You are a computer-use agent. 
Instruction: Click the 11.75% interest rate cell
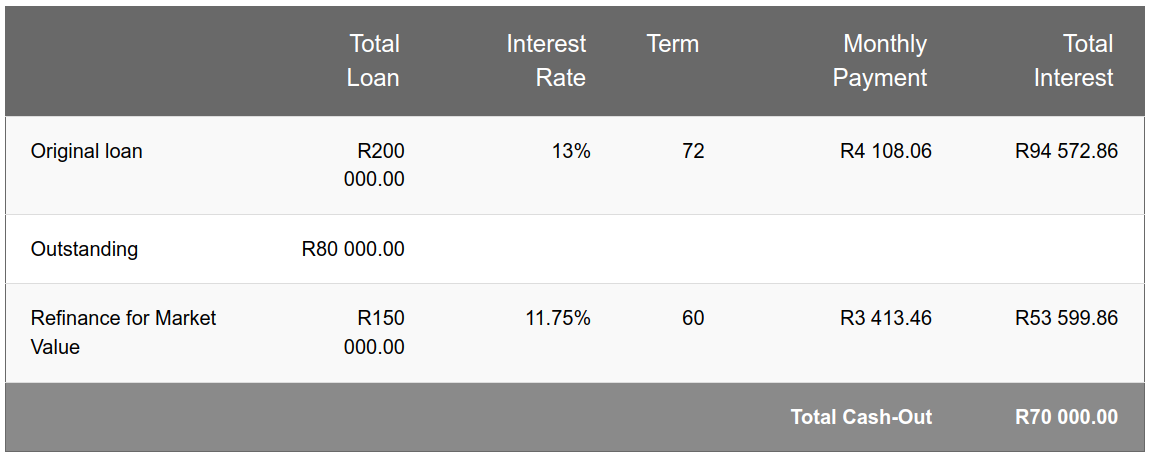coord(558,318)
